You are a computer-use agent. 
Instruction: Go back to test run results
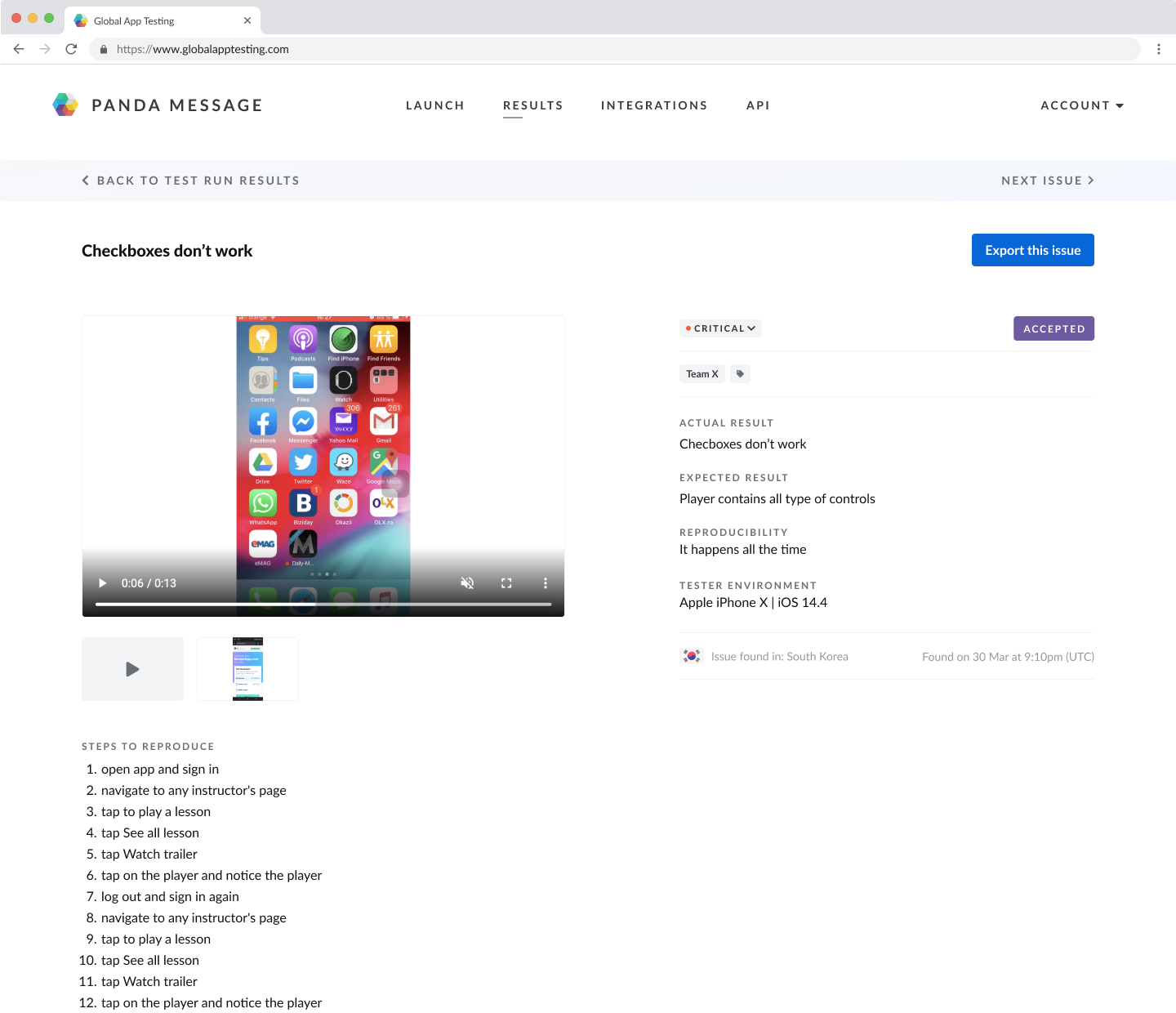pos(191,181)
